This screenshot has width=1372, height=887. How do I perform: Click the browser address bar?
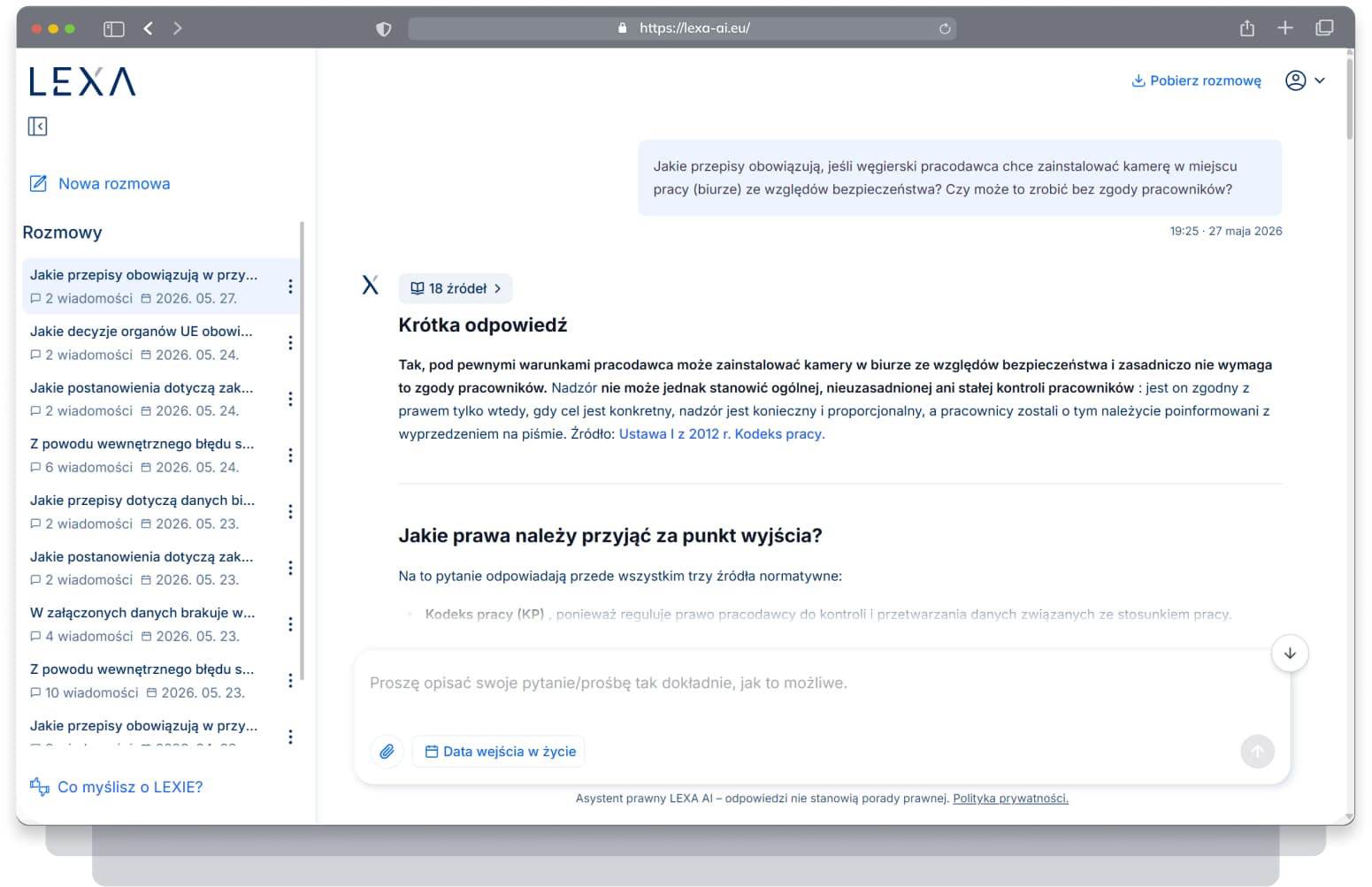pyautogui.click(x=682, y=28)
